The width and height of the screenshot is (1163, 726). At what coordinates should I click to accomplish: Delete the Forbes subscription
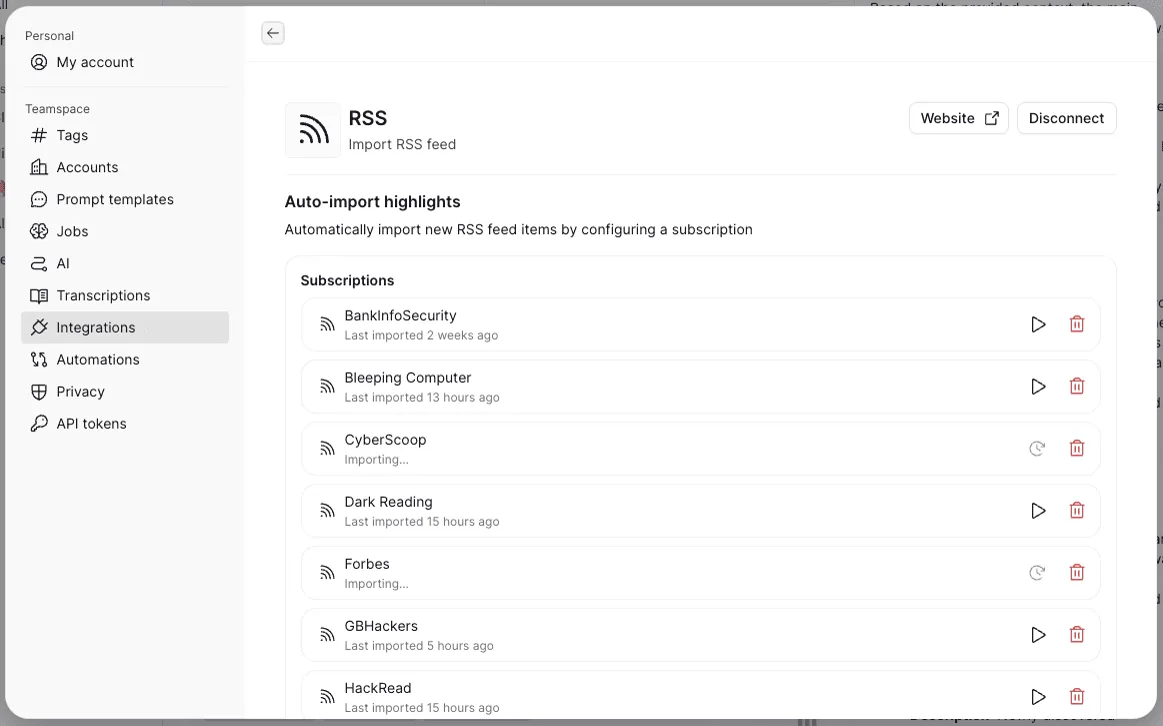tap(1076, 572)
